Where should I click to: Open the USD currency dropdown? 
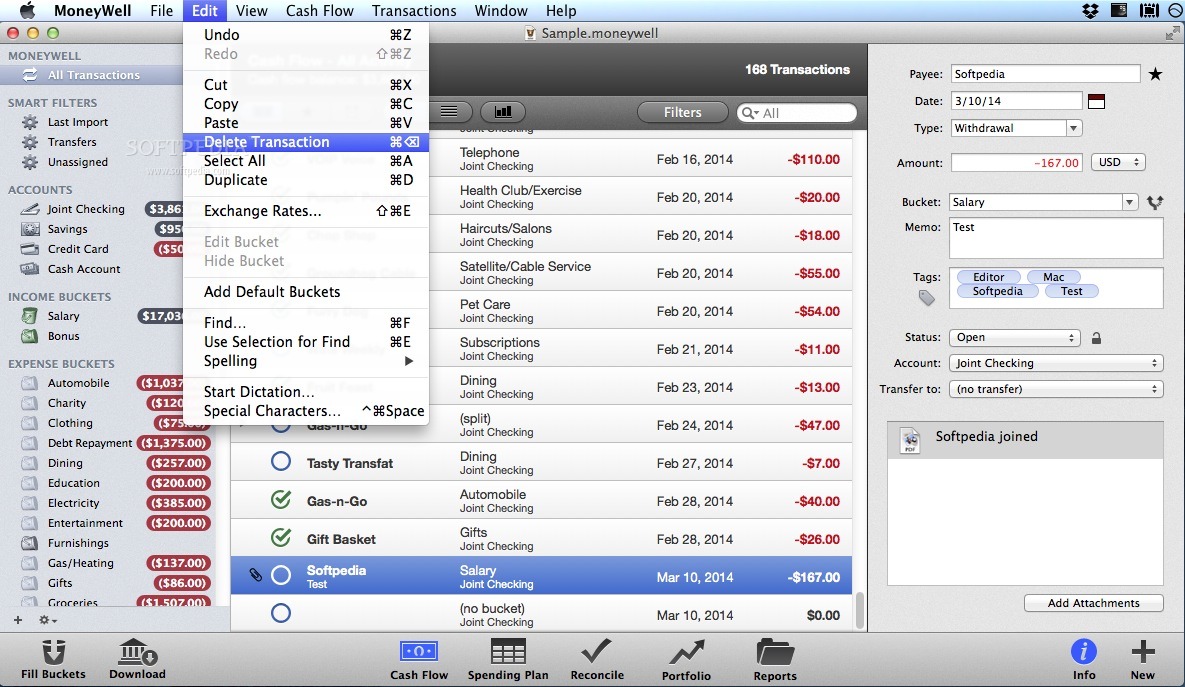tap(1117, 162)
